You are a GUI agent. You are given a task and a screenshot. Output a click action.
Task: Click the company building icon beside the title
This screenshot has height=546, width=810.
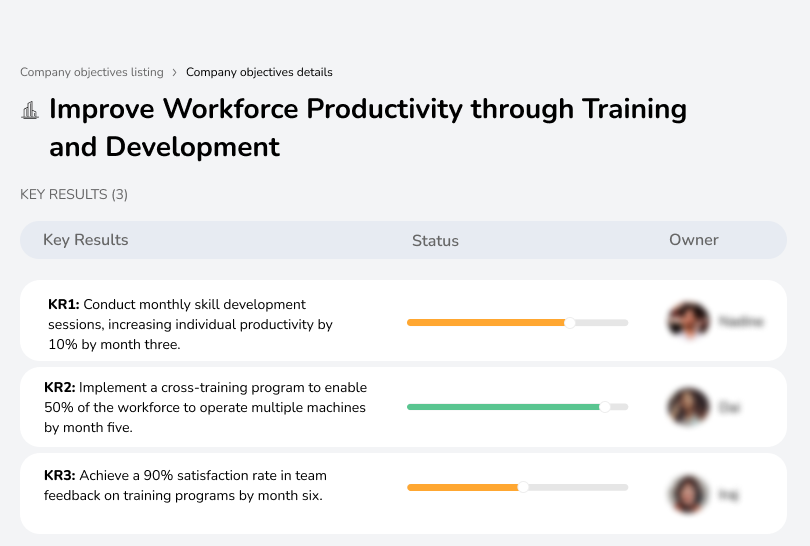coord(30,110)
